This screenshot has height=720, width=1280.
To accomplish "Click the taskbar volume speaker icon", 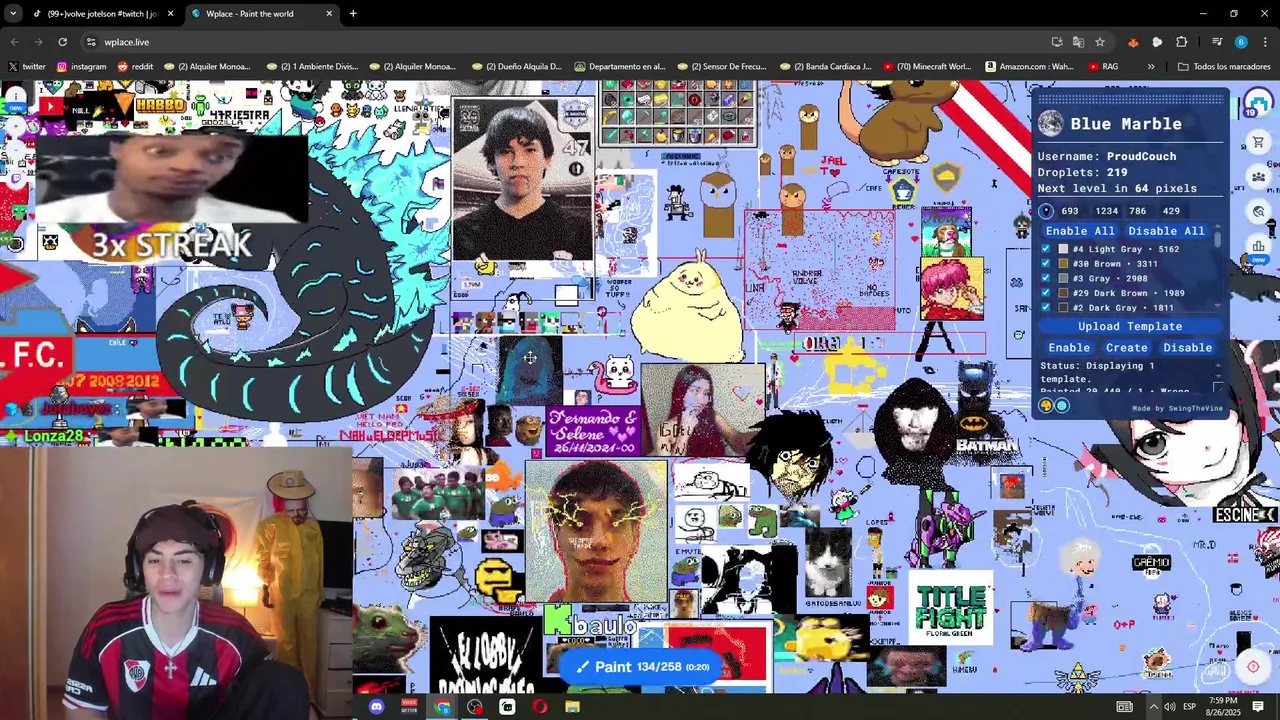I will coord(1170,707).
